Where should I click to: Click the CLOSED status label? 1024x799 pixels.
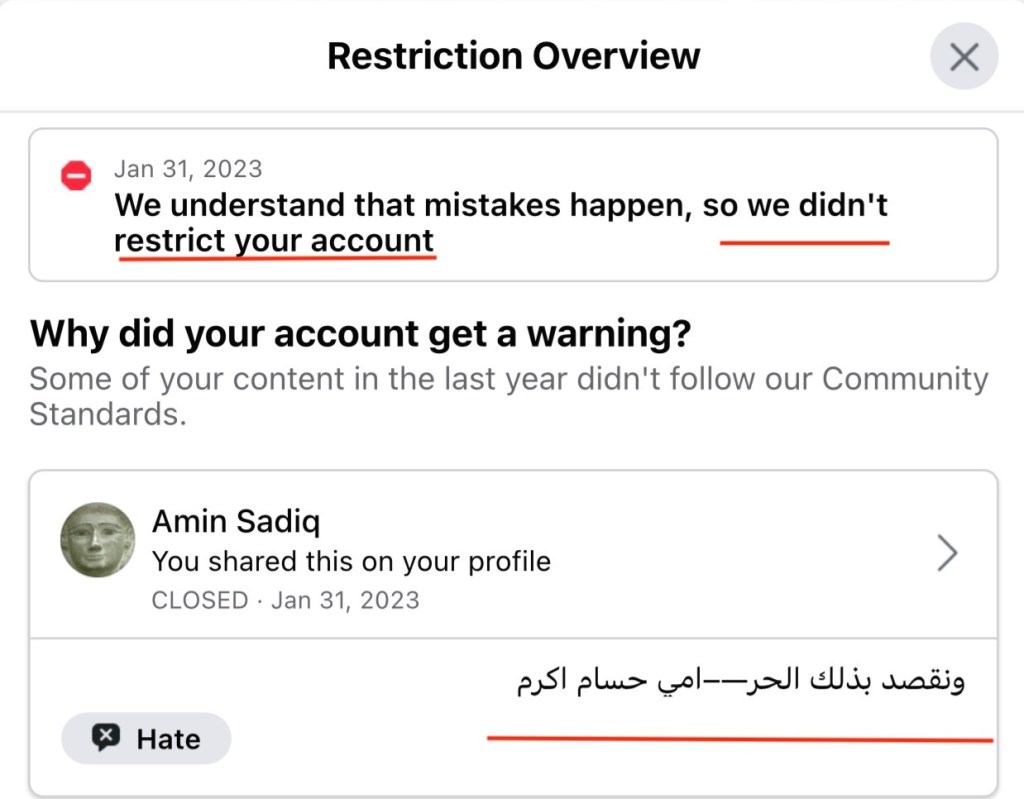[200, 601]
